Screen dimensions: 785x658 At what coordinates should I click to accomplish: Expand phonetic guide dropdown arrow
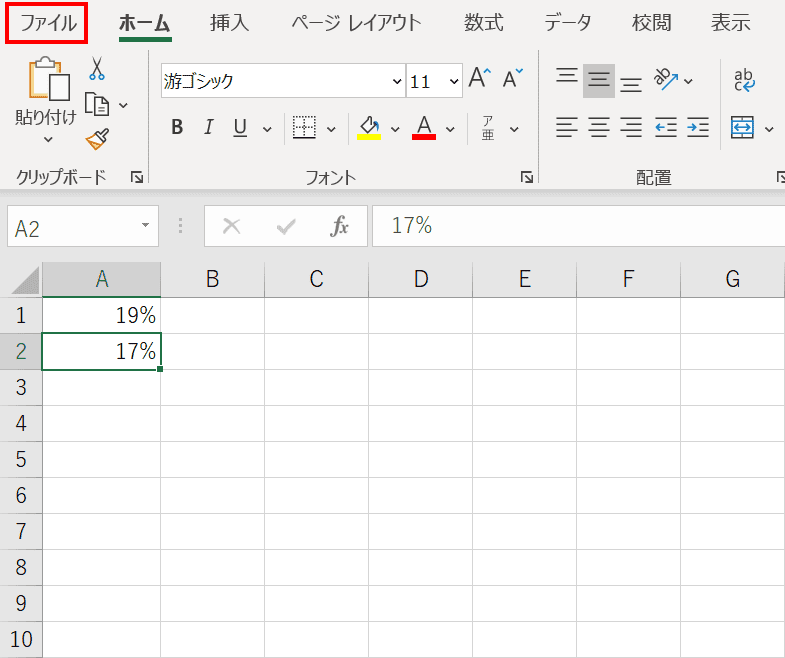[514, 129]
